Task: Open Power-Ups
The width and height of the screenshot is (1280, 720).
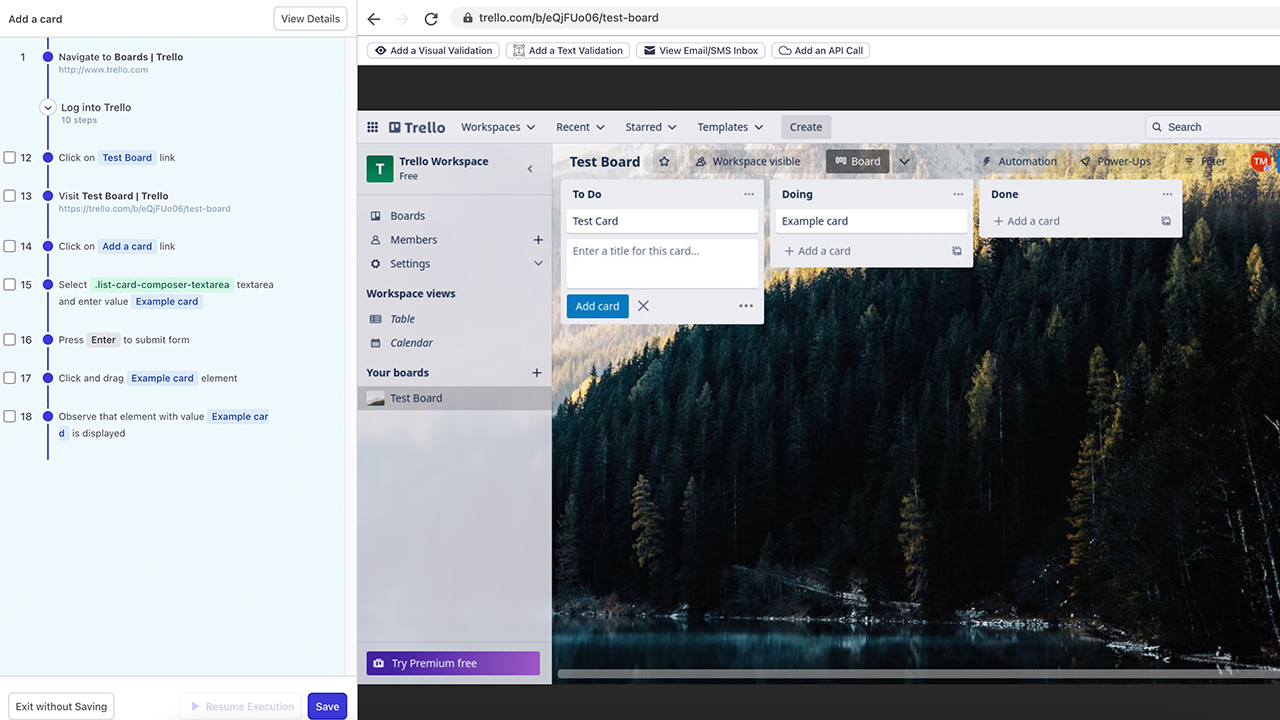Action: pyautogui.click(x=1115, y=162)
